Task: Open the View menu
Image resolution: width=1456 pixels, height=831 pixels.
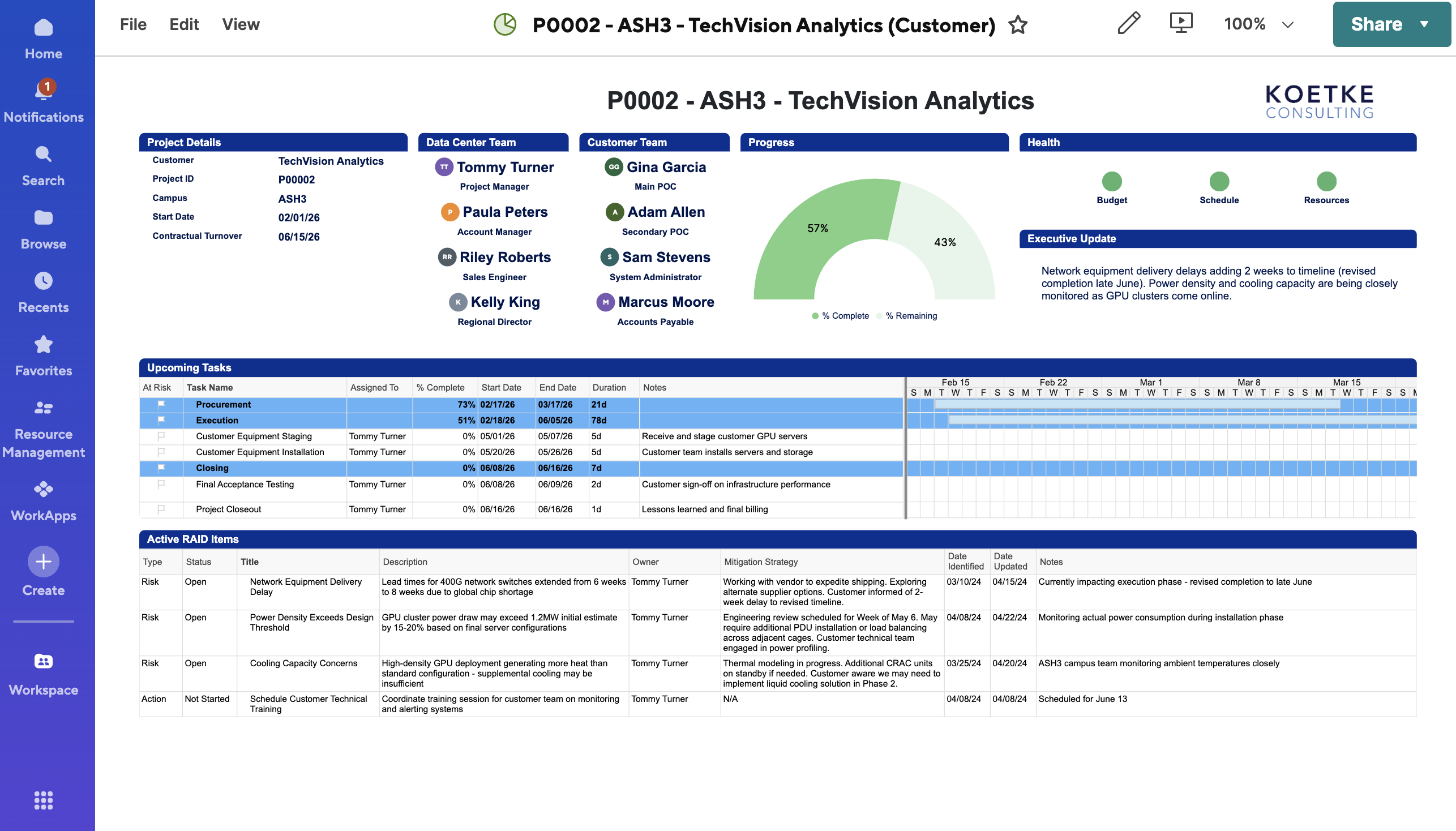Action: pyautogui.click(x=240, y=24)
